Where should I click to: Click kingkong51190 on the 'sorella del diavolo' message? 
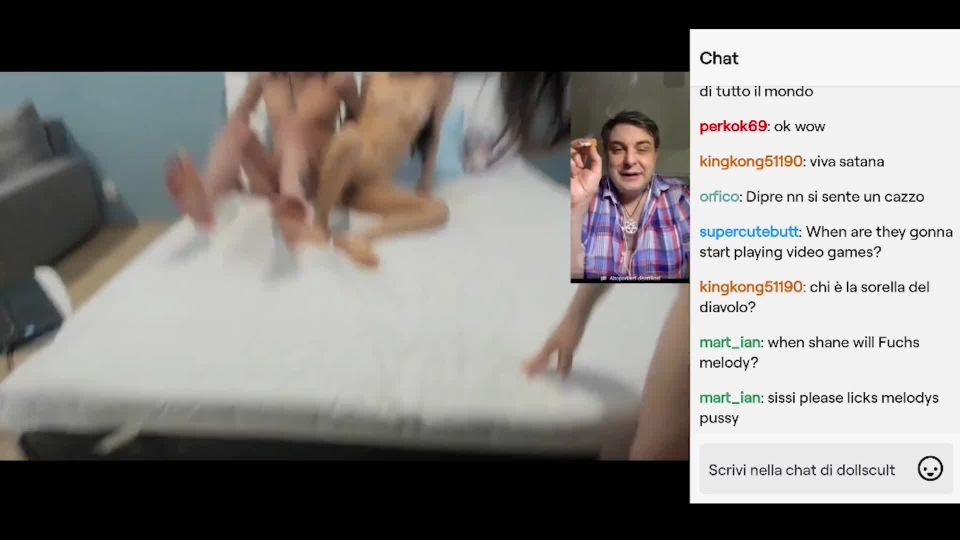pyautogui.click(x=751, y=287)
